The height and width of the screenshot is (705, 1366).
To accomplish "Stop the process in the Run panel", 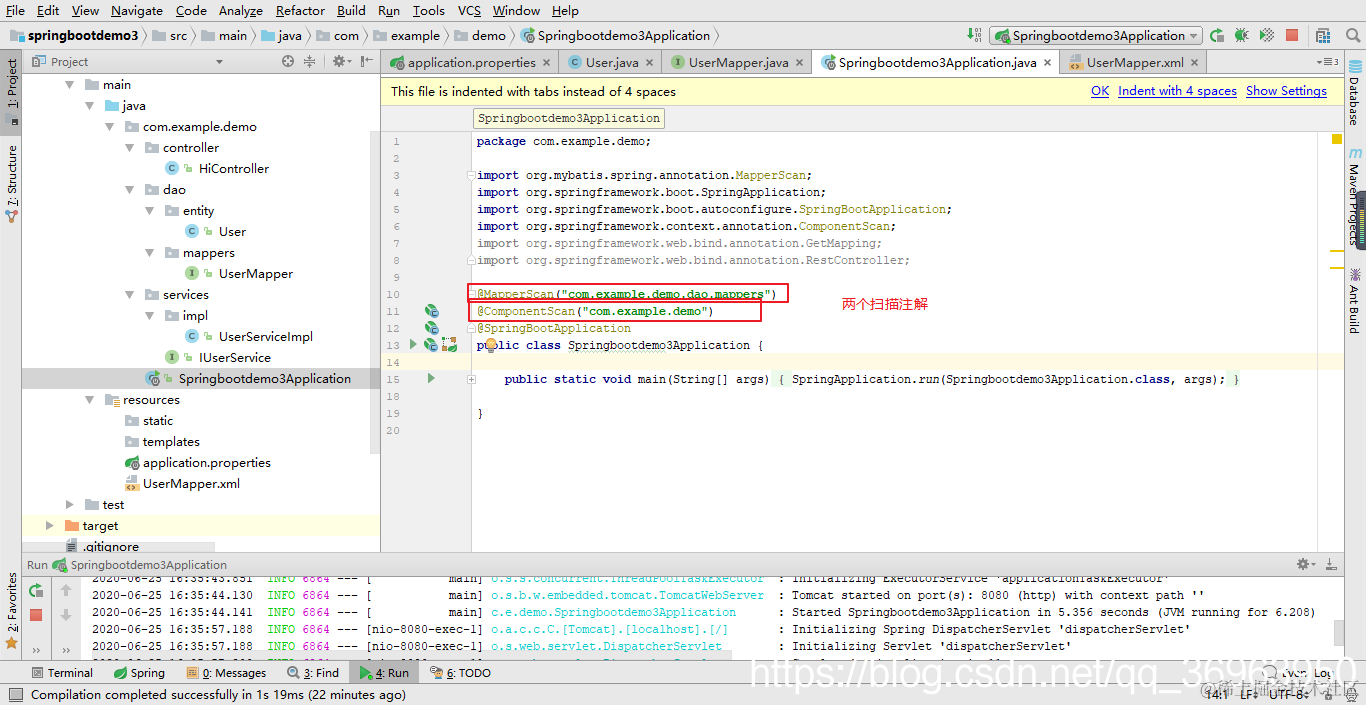I will pyautogui.click(x=36, y=614).
